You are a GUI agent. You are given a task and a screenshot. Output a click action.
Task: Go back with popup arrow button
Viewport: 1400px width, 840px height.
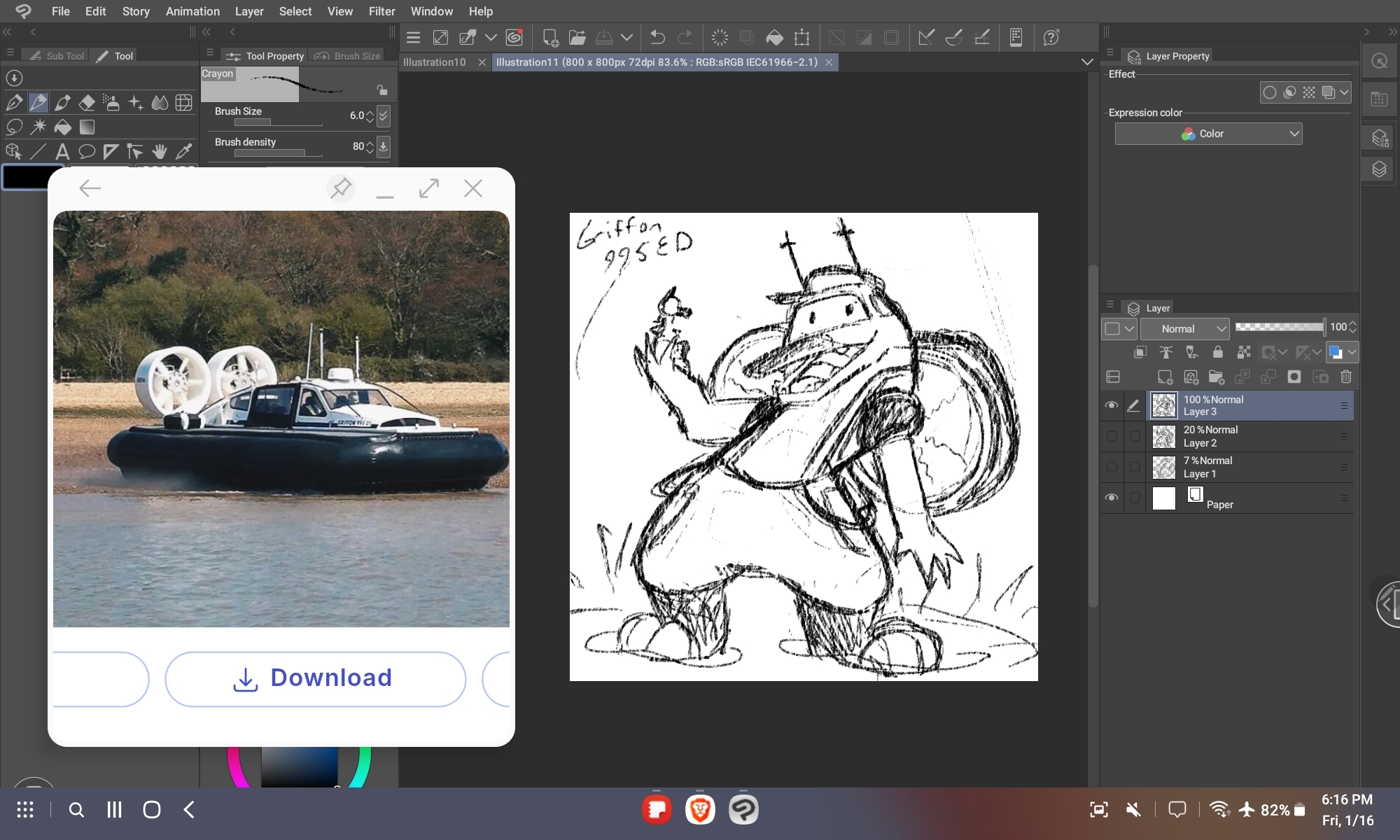click(x=90, y=188)
